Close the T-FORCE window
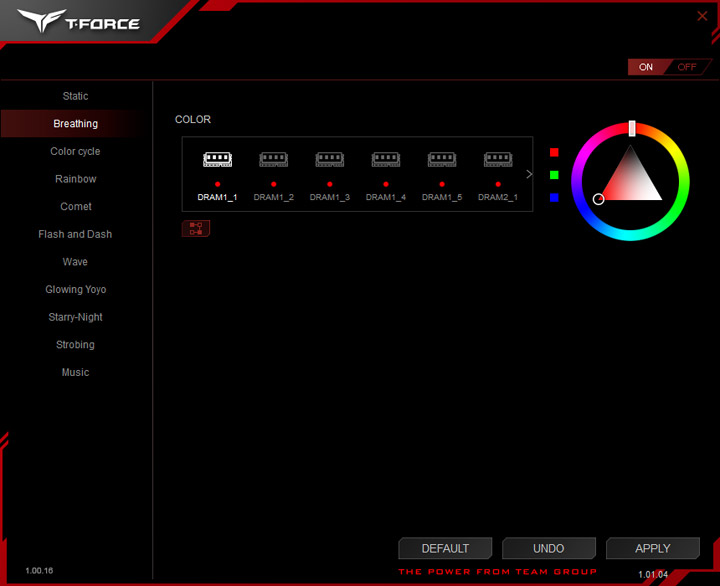Viewport: 720px width, 586px height. click(x=702, y=16)
